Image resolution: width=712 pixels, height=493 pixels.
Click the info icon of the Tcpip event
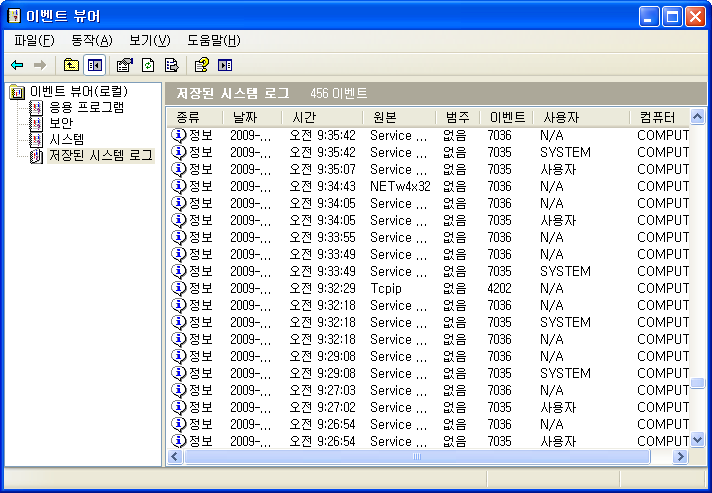point(178,288)
